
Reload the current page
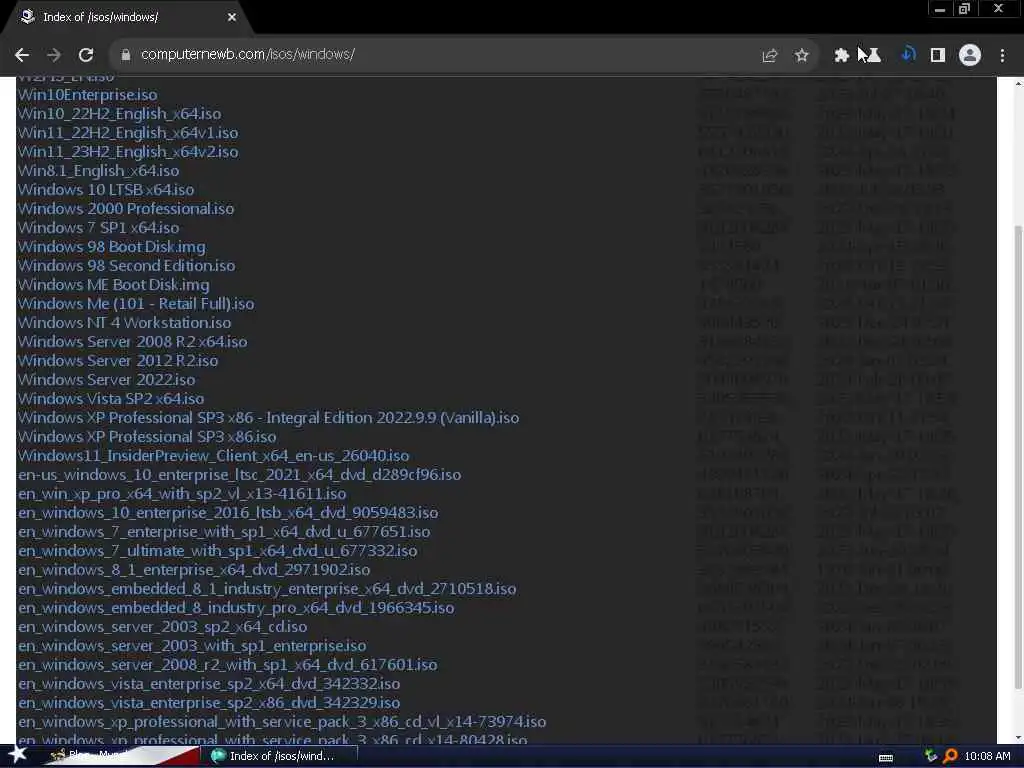point(86,55)
